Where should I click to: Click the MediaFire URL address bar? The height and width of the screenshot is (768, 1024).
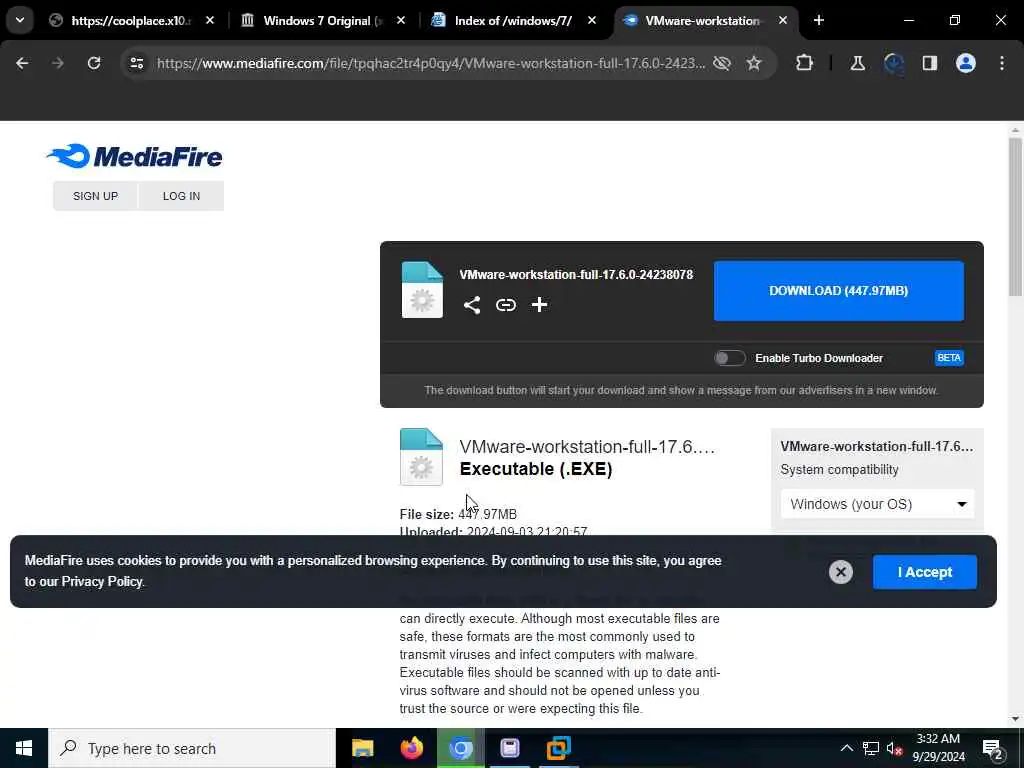tap(431, 63)
